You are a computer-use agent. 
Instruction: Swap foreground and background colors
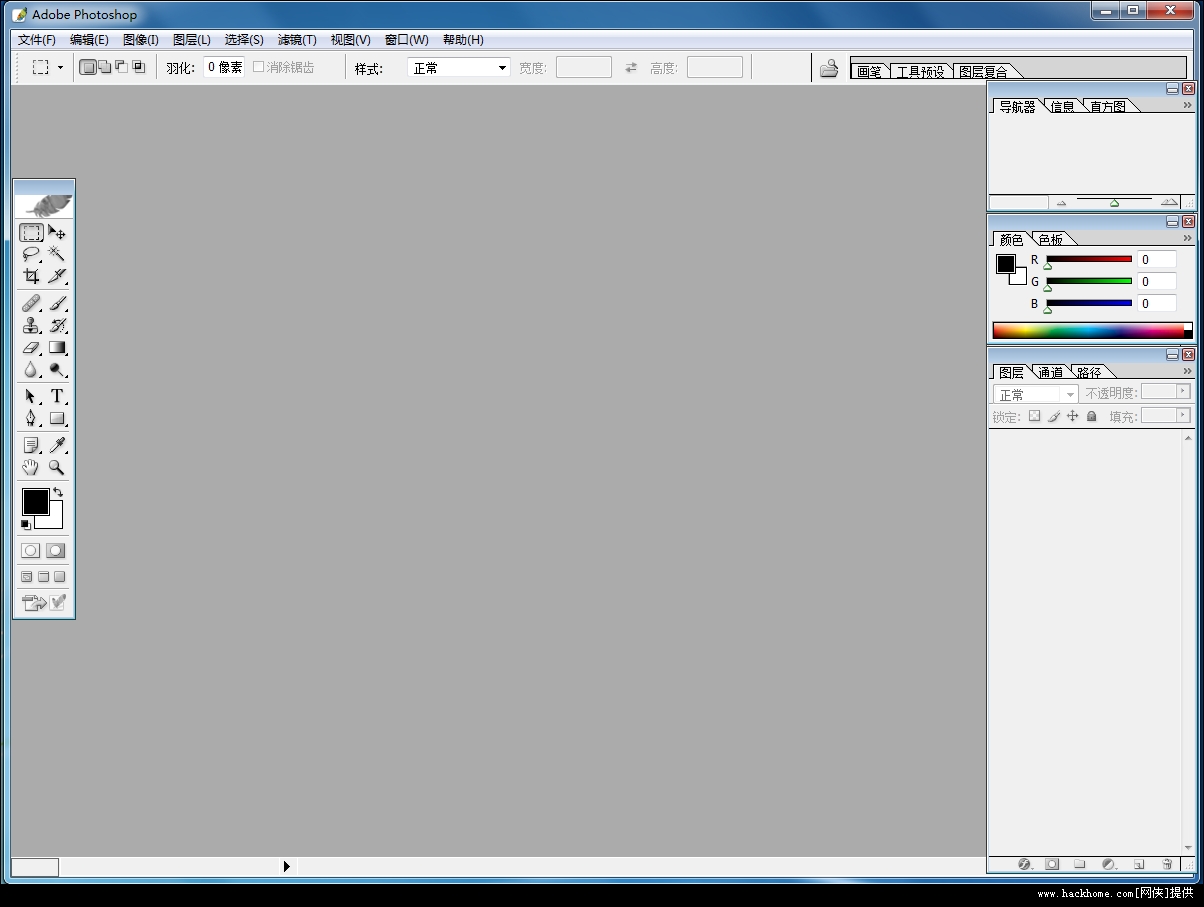[x=58, y=491]
